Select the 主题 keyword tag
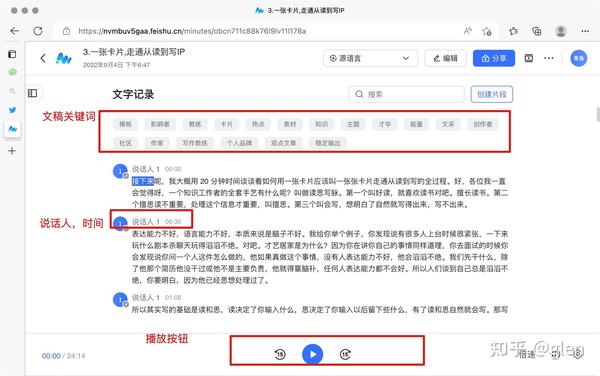600x376 pixels. click(353, 124)
